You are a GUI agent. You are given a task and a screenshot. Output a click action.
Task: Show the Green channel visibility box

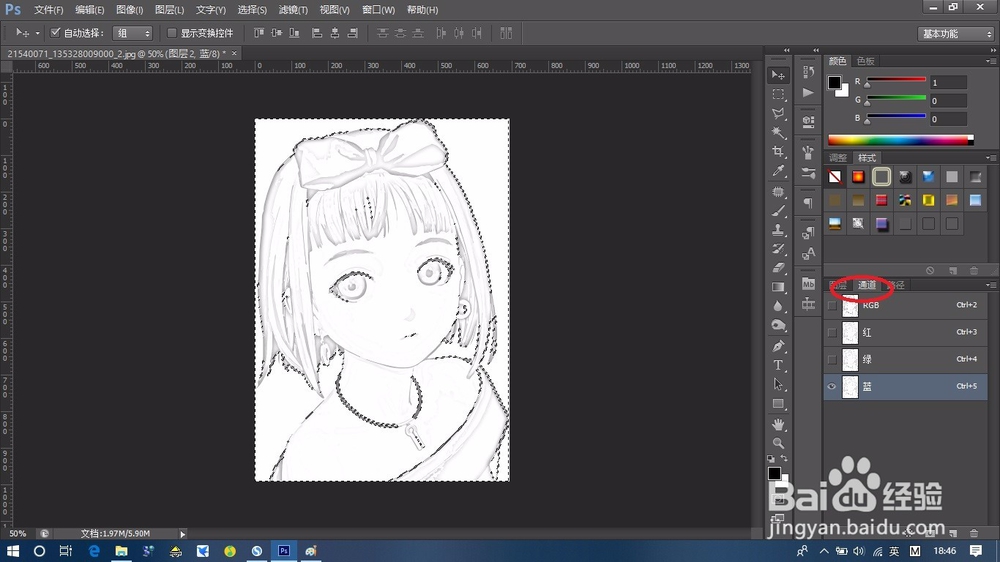tap(832, 360)
